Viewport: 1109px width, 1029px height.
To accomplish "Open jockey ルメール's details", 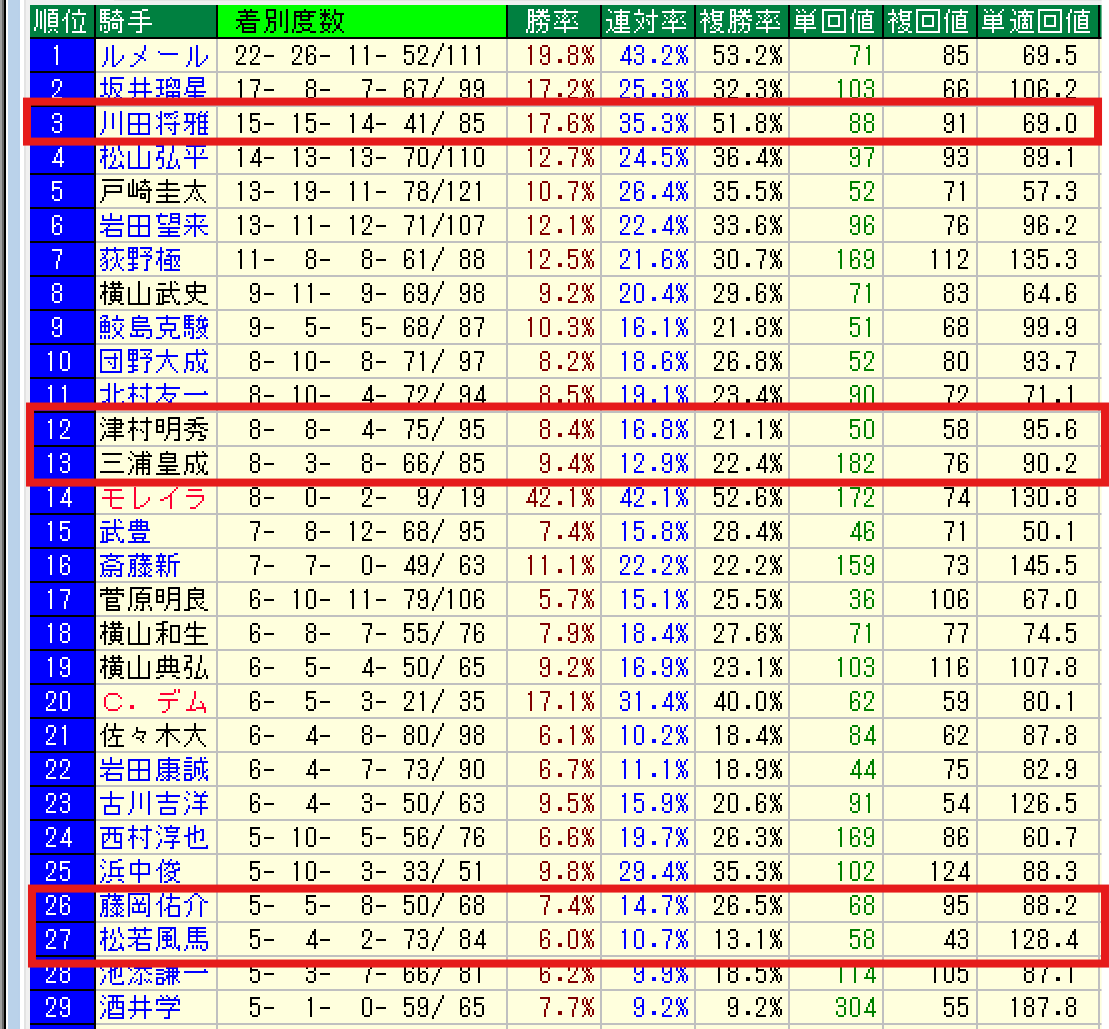I will 153,56.
